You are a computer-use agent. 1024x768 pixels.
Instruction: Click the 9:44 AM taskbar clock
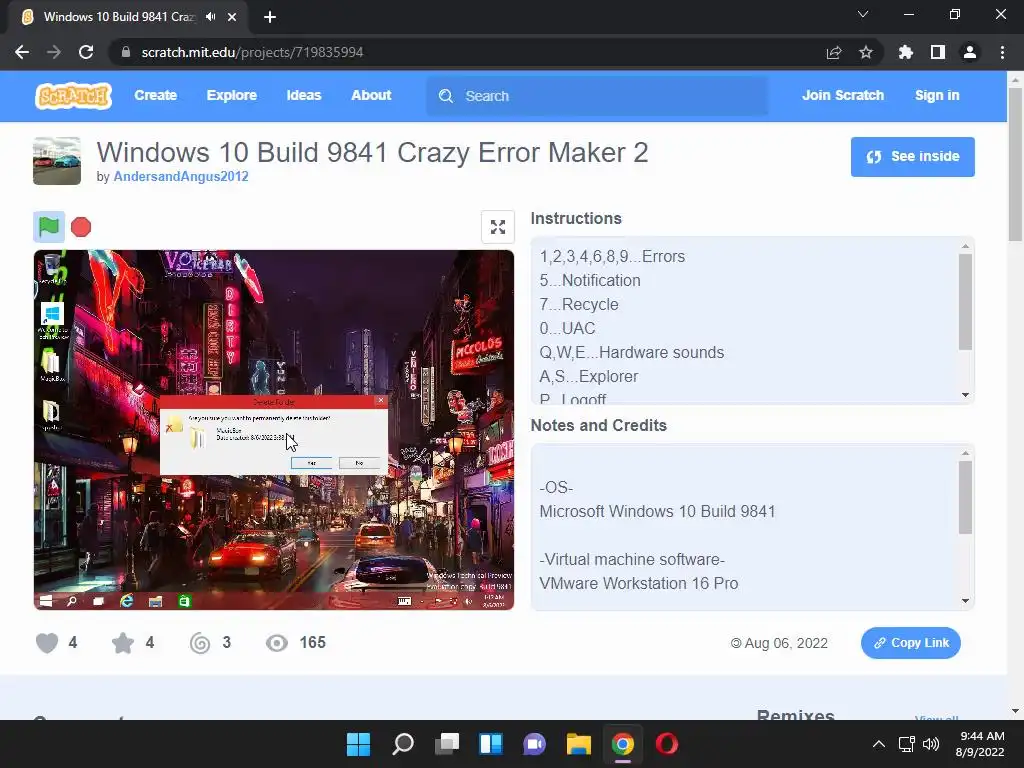pyautogui.click(x=982, y=736)
